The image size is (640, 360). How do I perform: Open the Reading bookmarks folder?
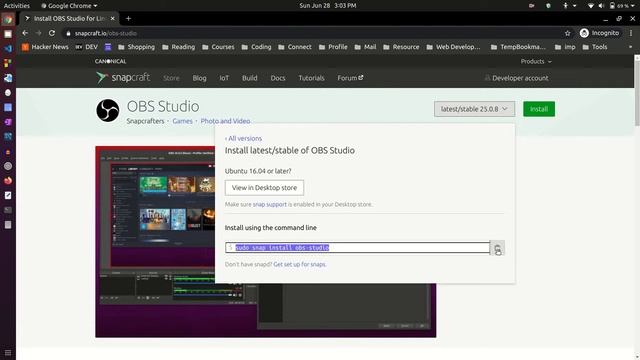(178, 47)
